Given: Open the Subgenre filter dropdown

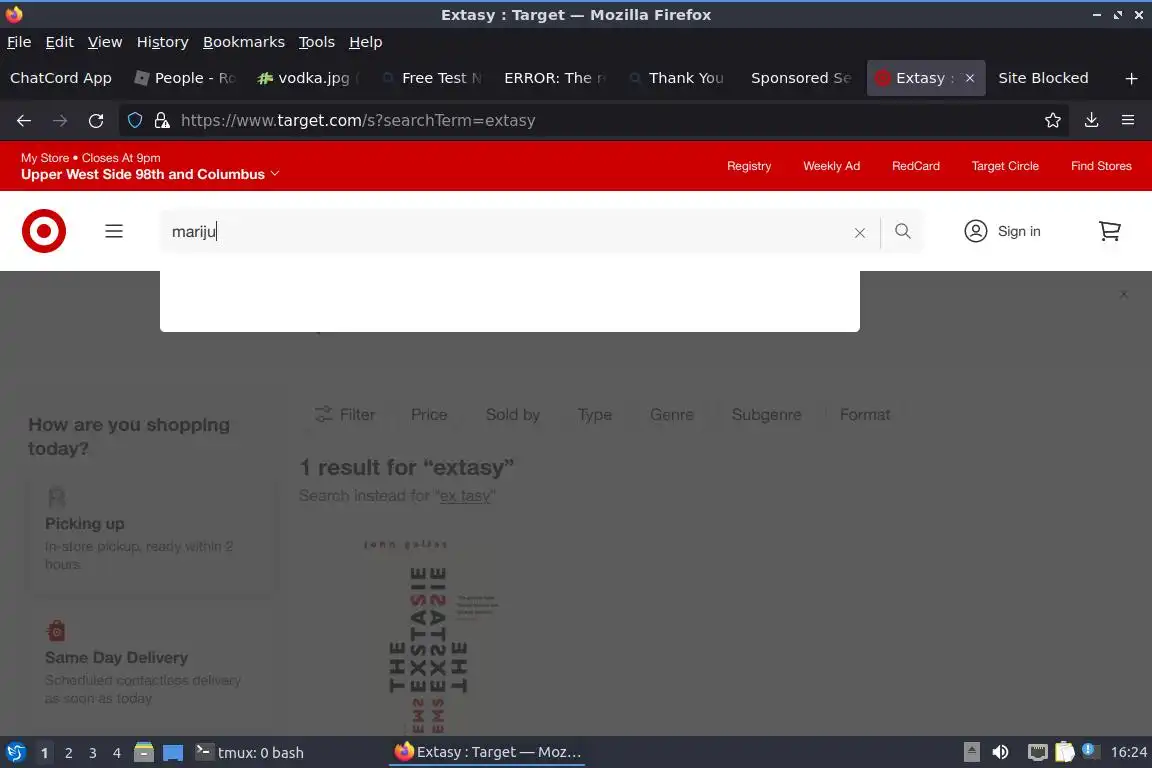Looking at the screenshot, I should coord(766,414).
